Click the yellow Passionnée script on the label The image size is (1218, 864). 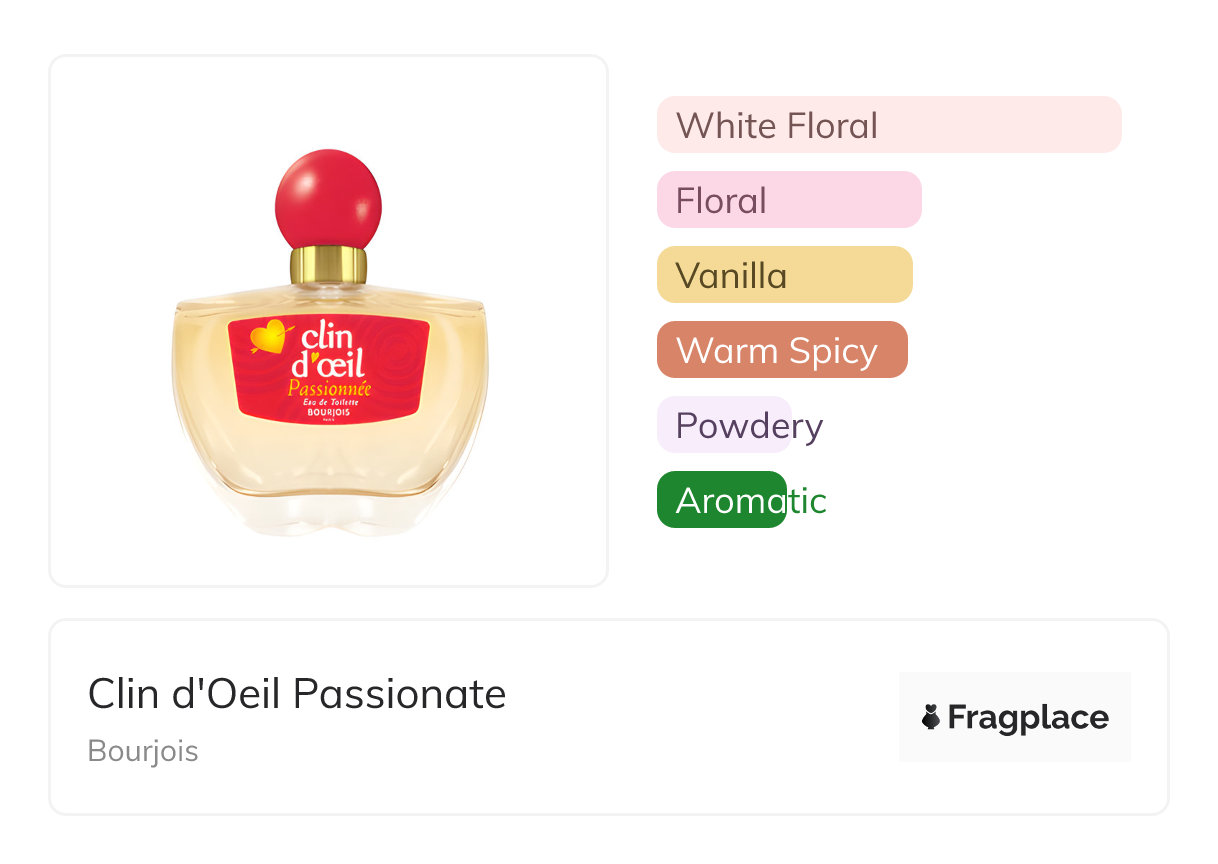(329, 388)
